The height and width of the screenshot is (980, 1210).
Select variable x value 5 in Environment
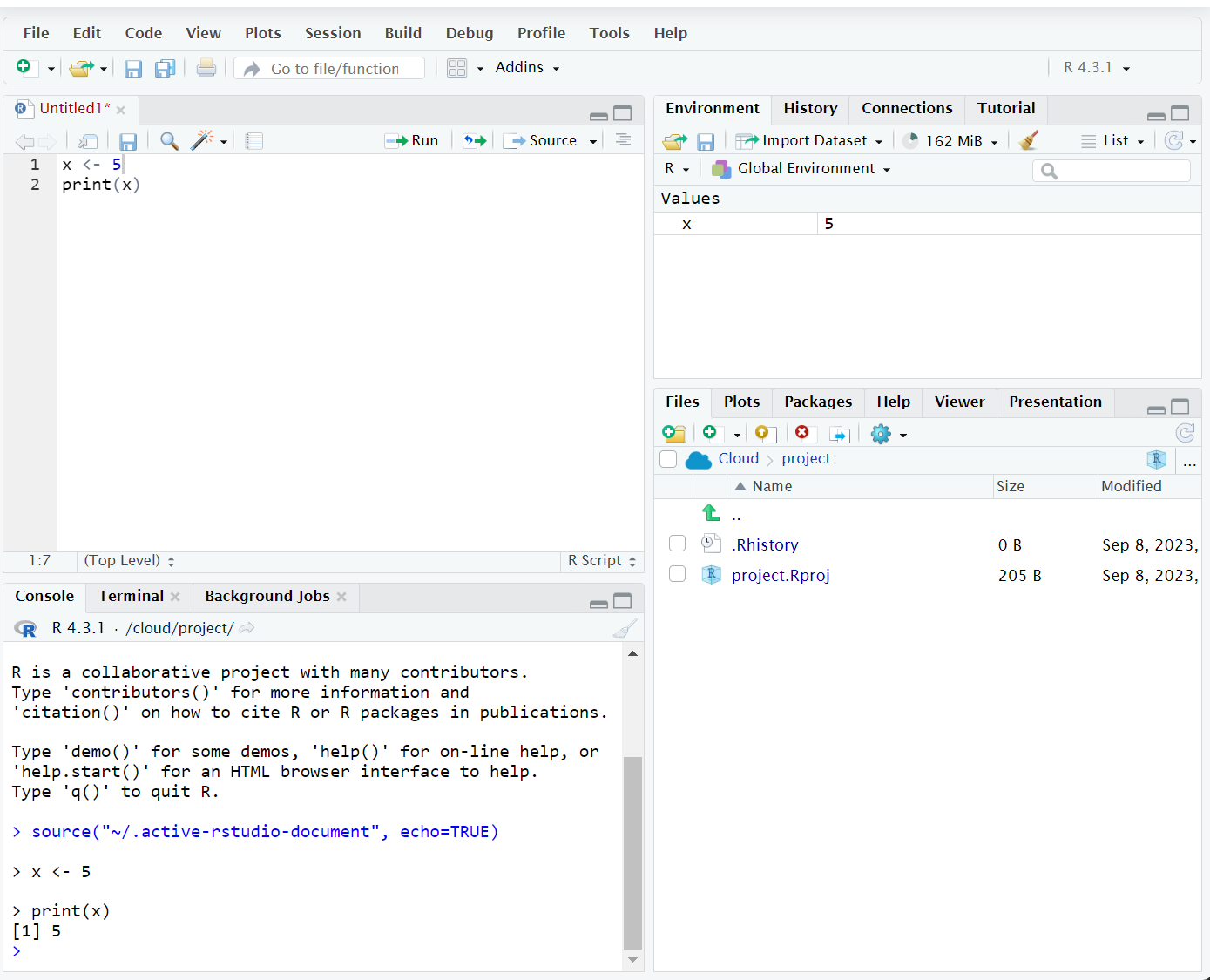[928, 224]
